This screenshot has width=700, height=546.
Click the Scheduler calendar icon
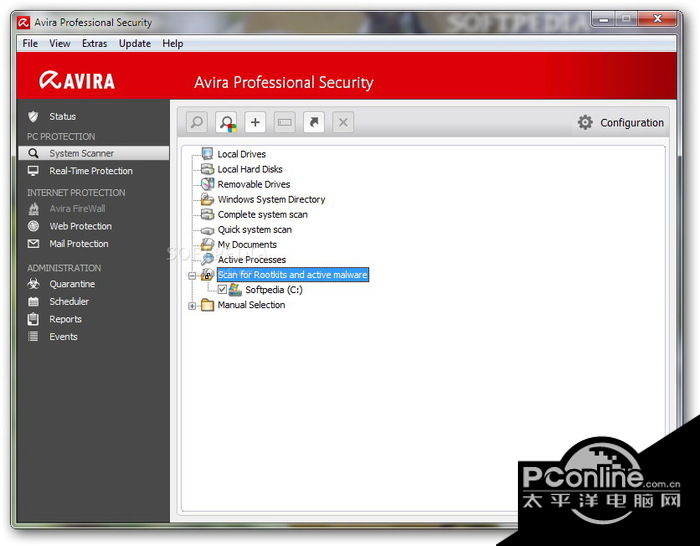coord(33,301)
